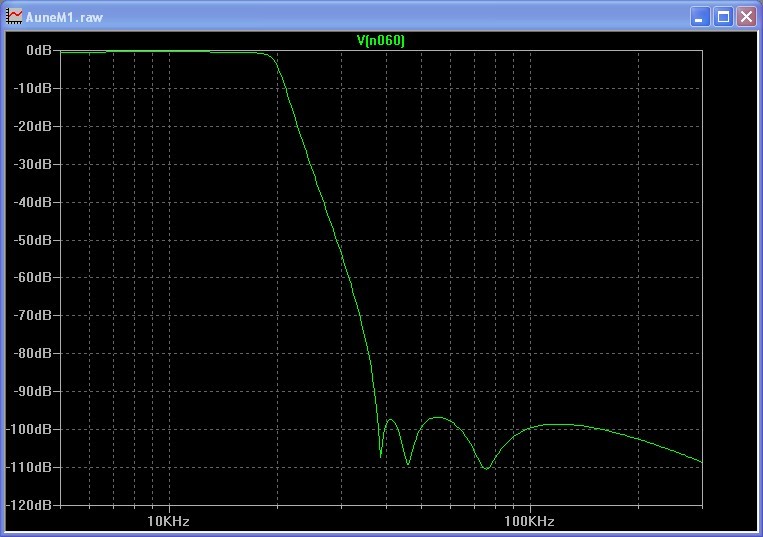Image resolution: width=763 pixels, height=537 pixels.
Task: Minimize the AuneM1.raw window
Action: pos(700,17)
